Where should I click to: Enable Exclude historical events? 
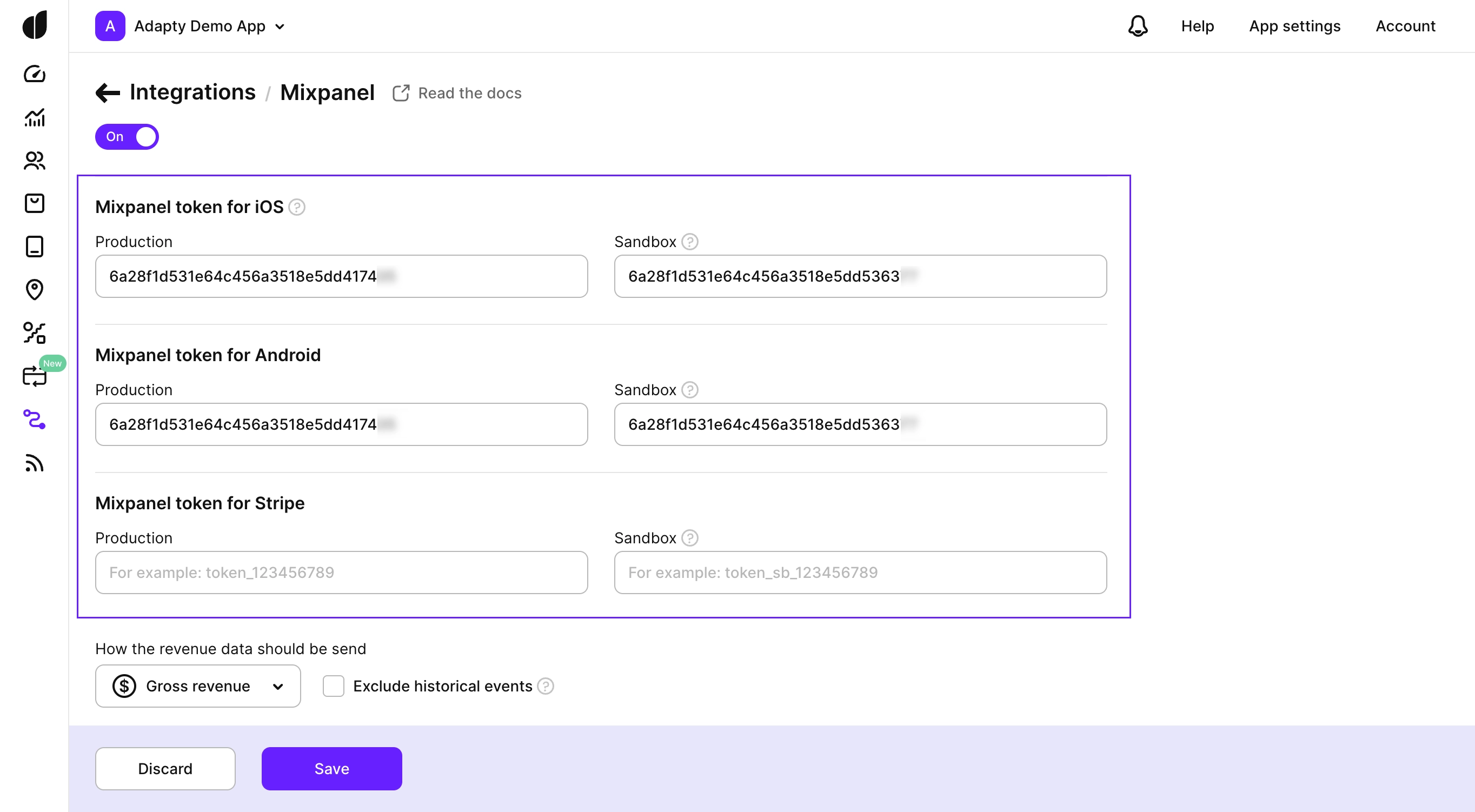[x=334, y=685]
